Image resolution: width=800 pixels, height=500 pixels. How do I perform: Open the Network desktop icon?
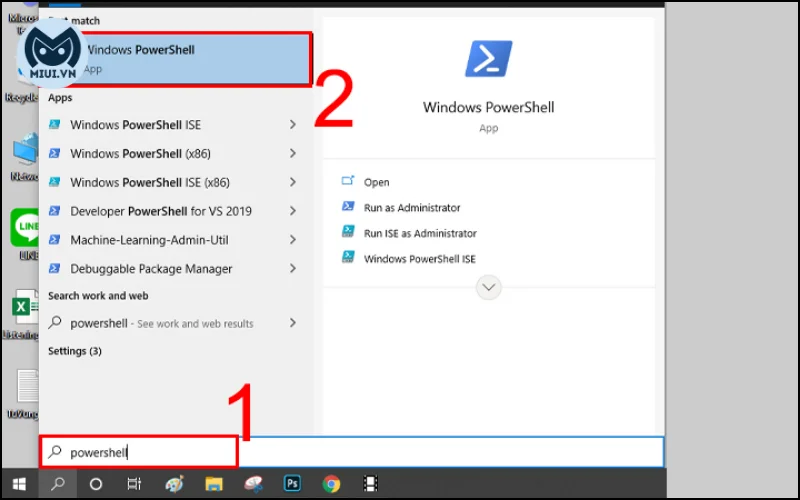point(24,156)
